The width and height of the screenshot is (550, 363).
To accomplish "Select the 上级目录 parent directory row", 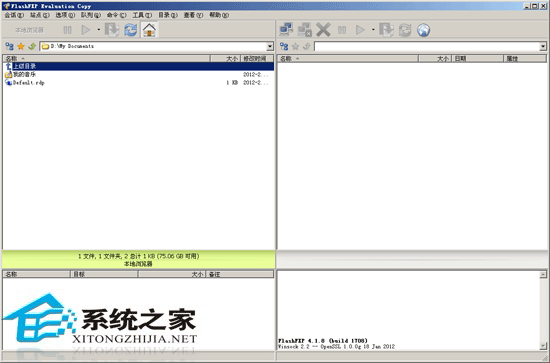I will (139, 66).
